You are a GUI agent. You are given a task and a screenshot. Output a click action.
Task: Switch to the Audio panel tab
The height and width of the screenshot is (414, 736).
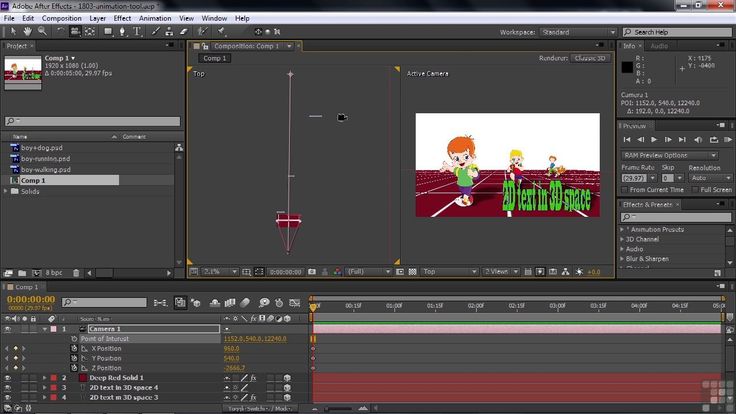click(x=659, y=46)
